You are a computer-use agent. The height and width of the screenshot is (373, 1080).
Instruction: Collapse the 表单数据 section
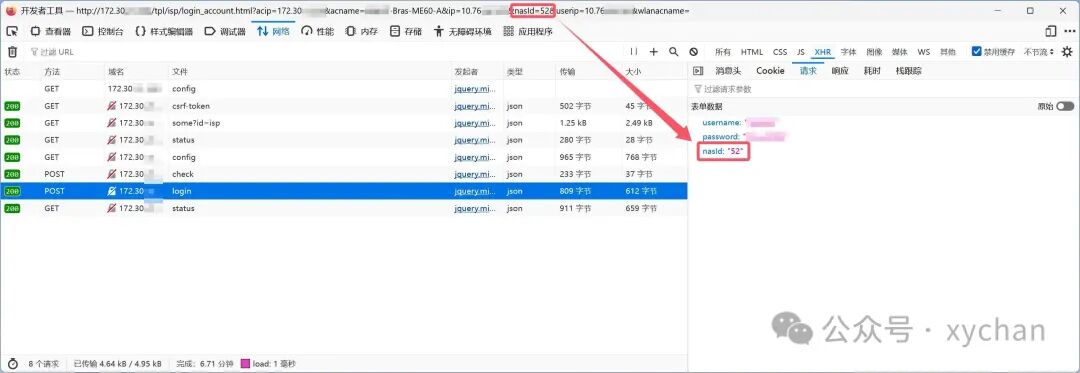coord(707,106)
